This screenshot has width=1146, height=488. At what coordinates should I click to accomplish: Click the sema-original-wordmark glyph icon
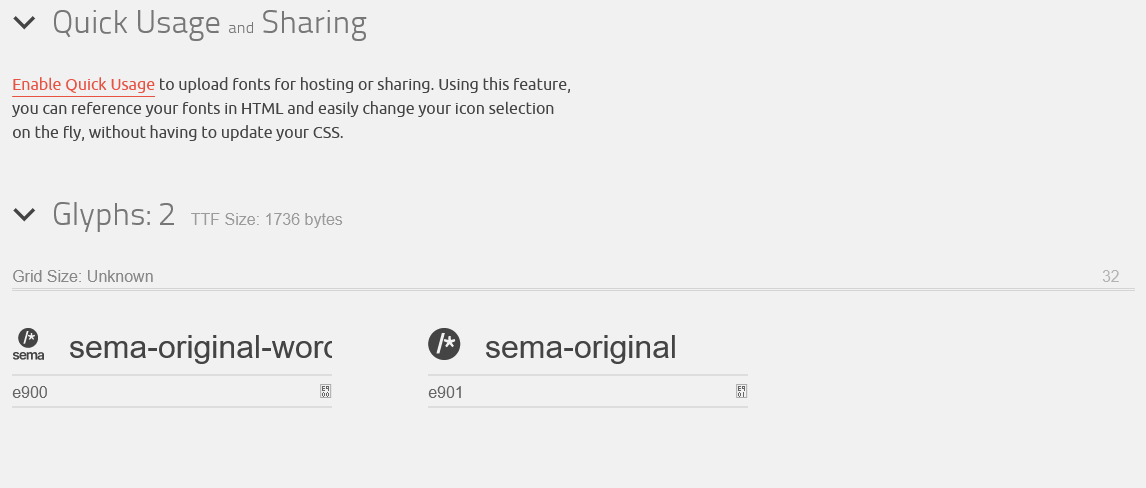click(28, 344)
